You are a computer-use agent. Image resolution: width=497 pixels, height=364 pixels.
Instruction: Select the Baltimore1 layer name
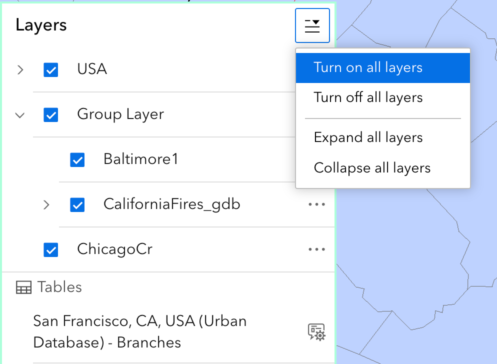click(141, 159)
